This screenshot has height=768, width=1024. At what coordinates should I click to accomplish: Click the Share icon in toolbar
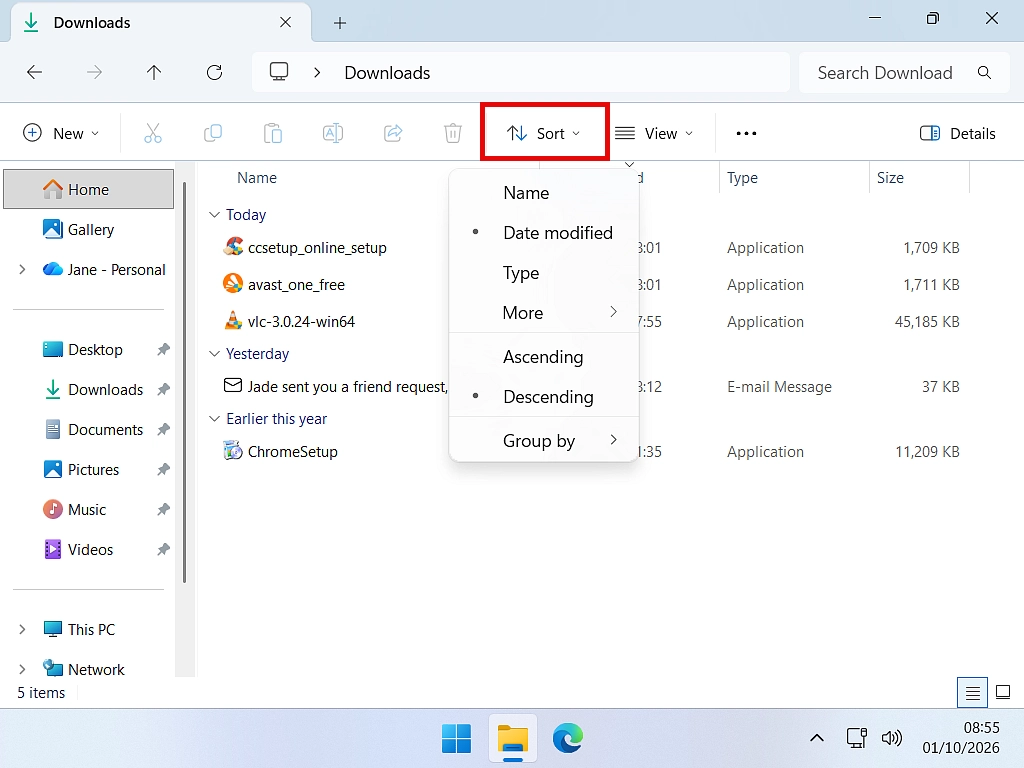tap(393, 133)
